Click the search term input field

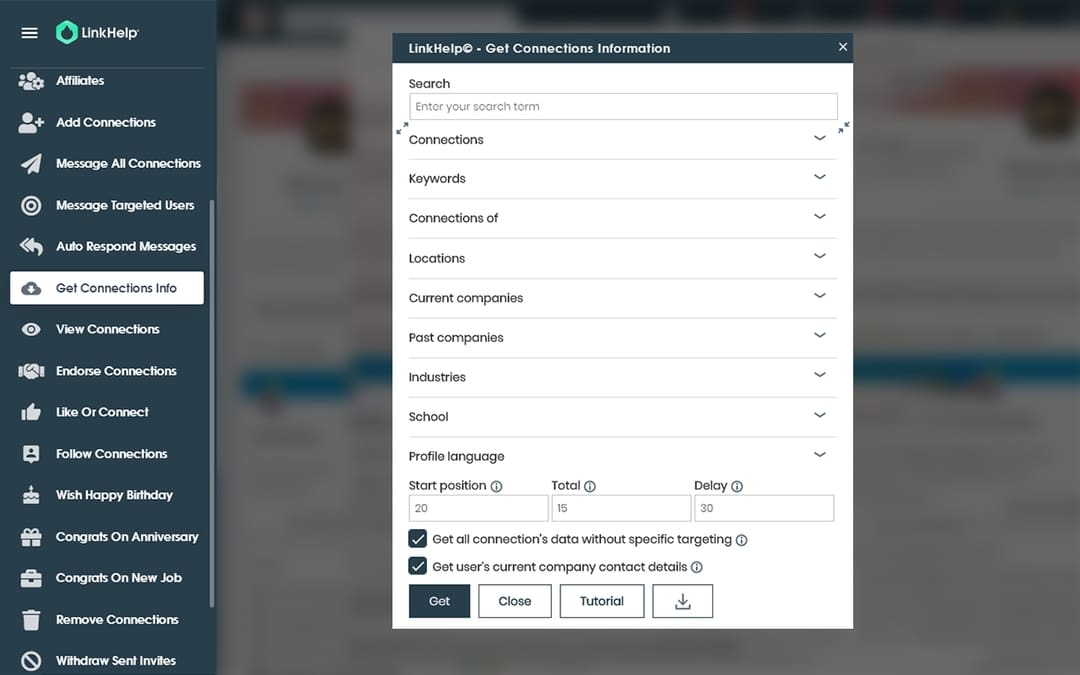[x=623, y=106]
